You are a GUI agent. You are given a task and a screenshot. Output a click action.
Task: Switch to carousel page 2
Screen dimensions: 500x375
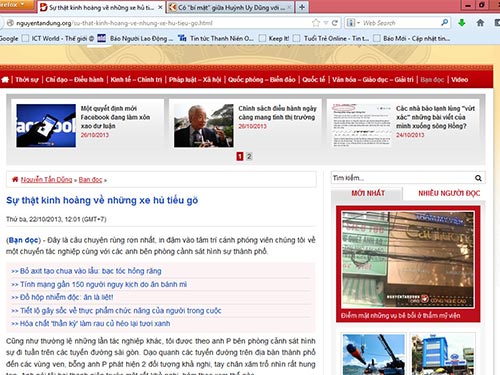tap(249, 156)
